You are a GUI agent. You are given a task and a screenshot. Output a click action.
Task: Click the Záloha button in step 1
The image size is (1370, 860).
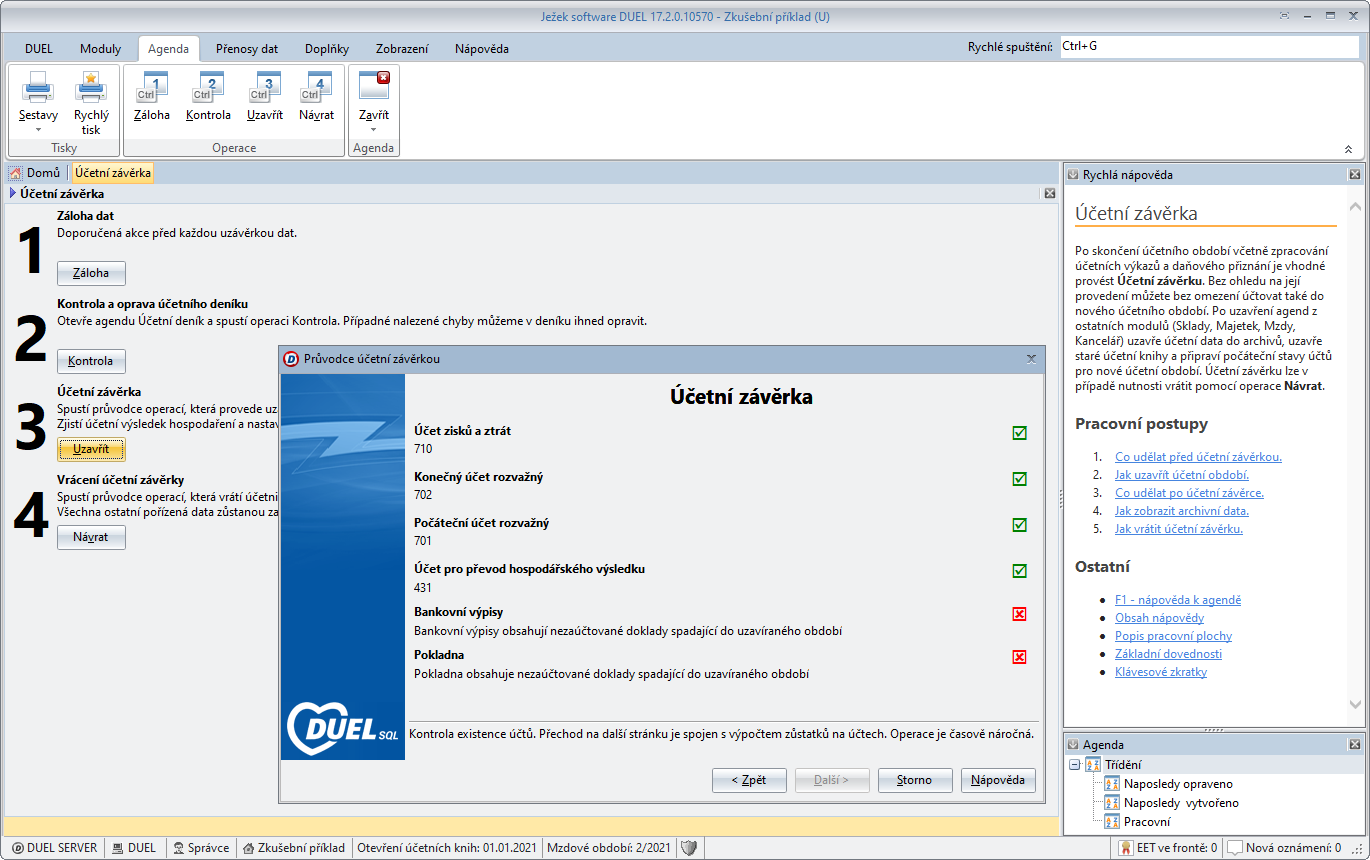(91, 273)
